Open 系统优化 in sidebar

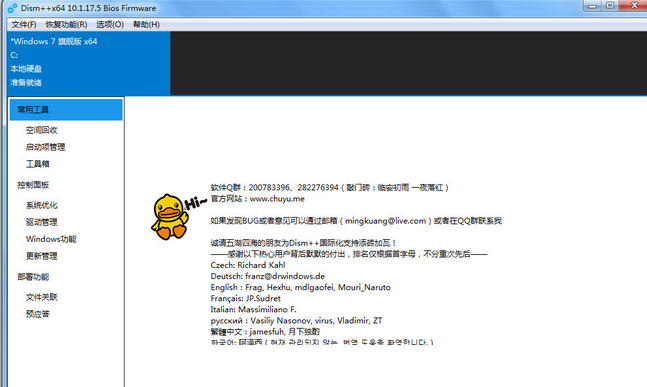42,205
